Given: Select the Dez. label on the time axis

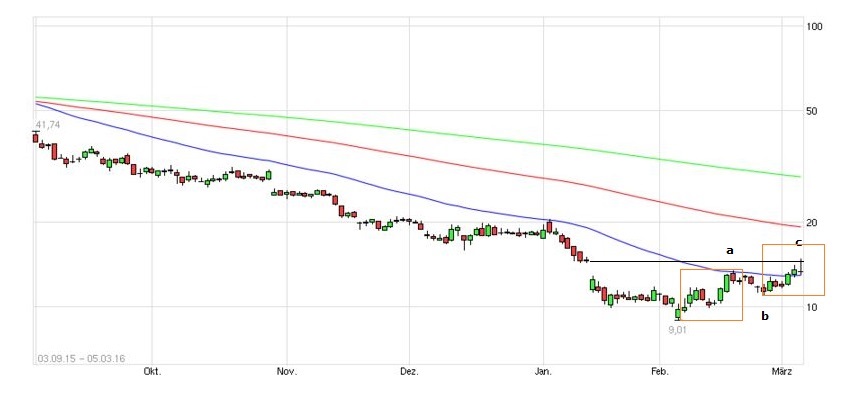Looking at the screenshot, I should coord(409,371).
